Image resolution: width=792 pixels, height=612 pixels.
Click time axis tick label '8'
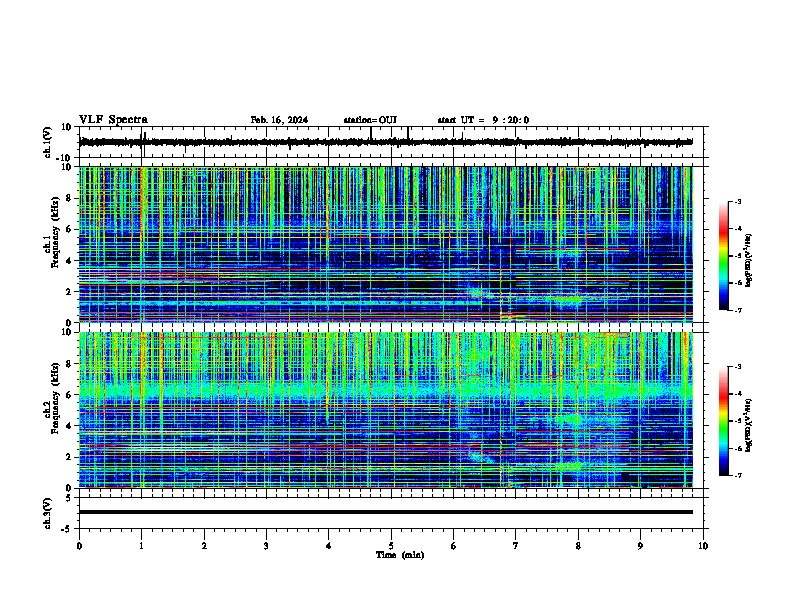click(x=578, y=546)
